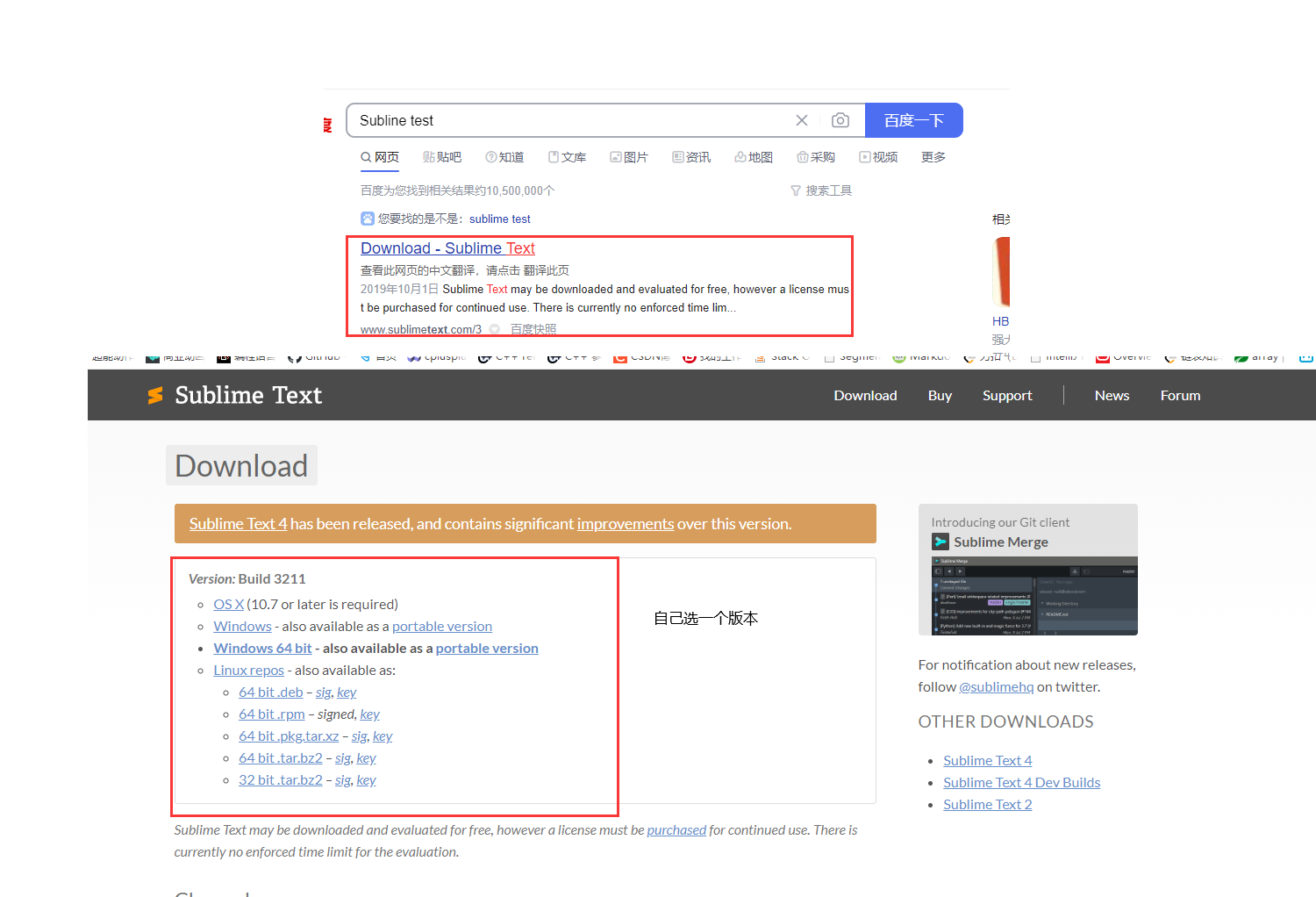Viewport: 1316px width, 897px height.
Task: Click the Sublime Merge icon in sidebar
Action: [941, 542]
